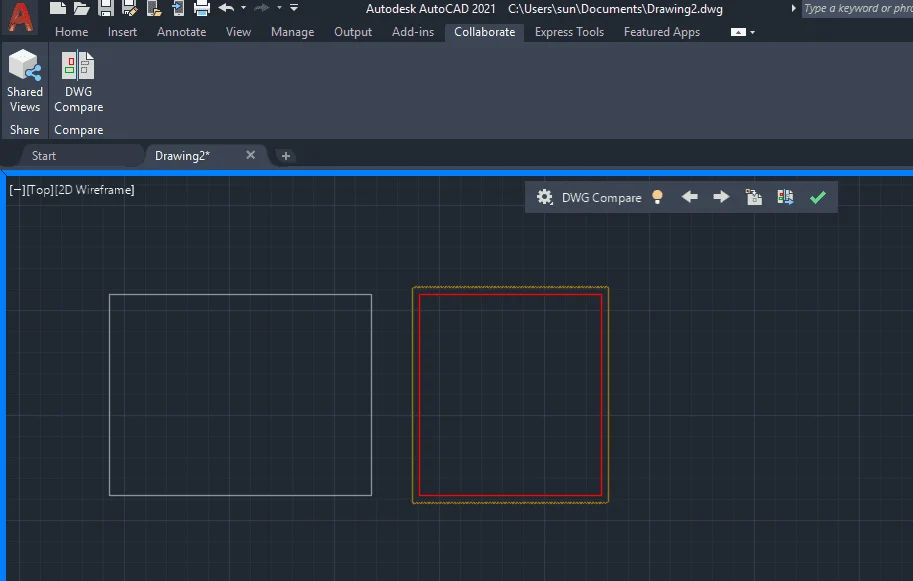
Task: Expand the arrow beside the search field
Action: point(793,8)
